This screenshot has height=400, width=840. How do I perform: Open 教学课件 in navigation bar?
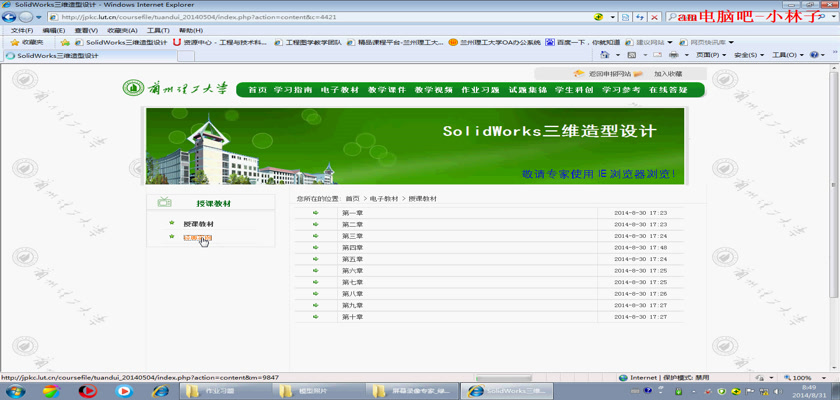pyautogui.click(x=387, y=90)
